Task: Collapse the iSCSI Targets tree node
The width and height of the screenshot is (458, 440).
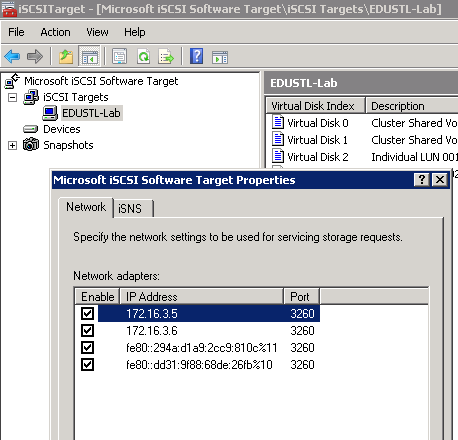Action: coord(12,97)
